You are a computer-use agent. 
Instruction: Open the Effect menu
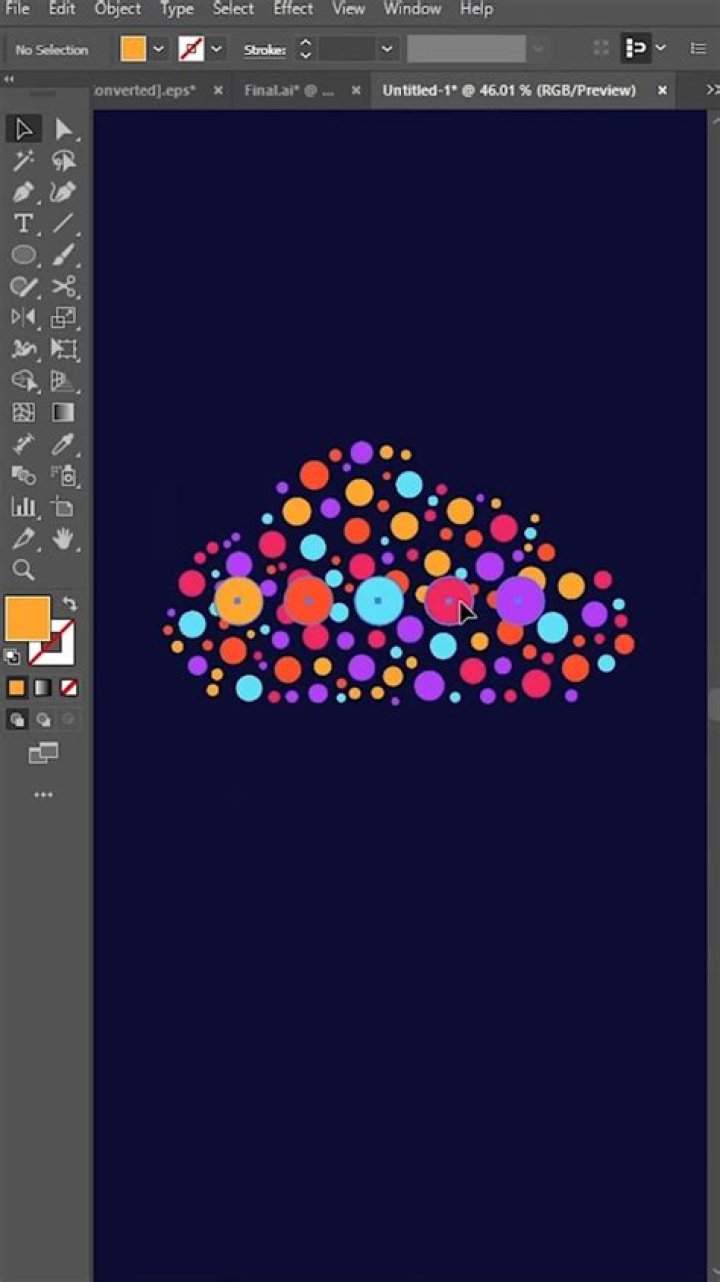293,9
